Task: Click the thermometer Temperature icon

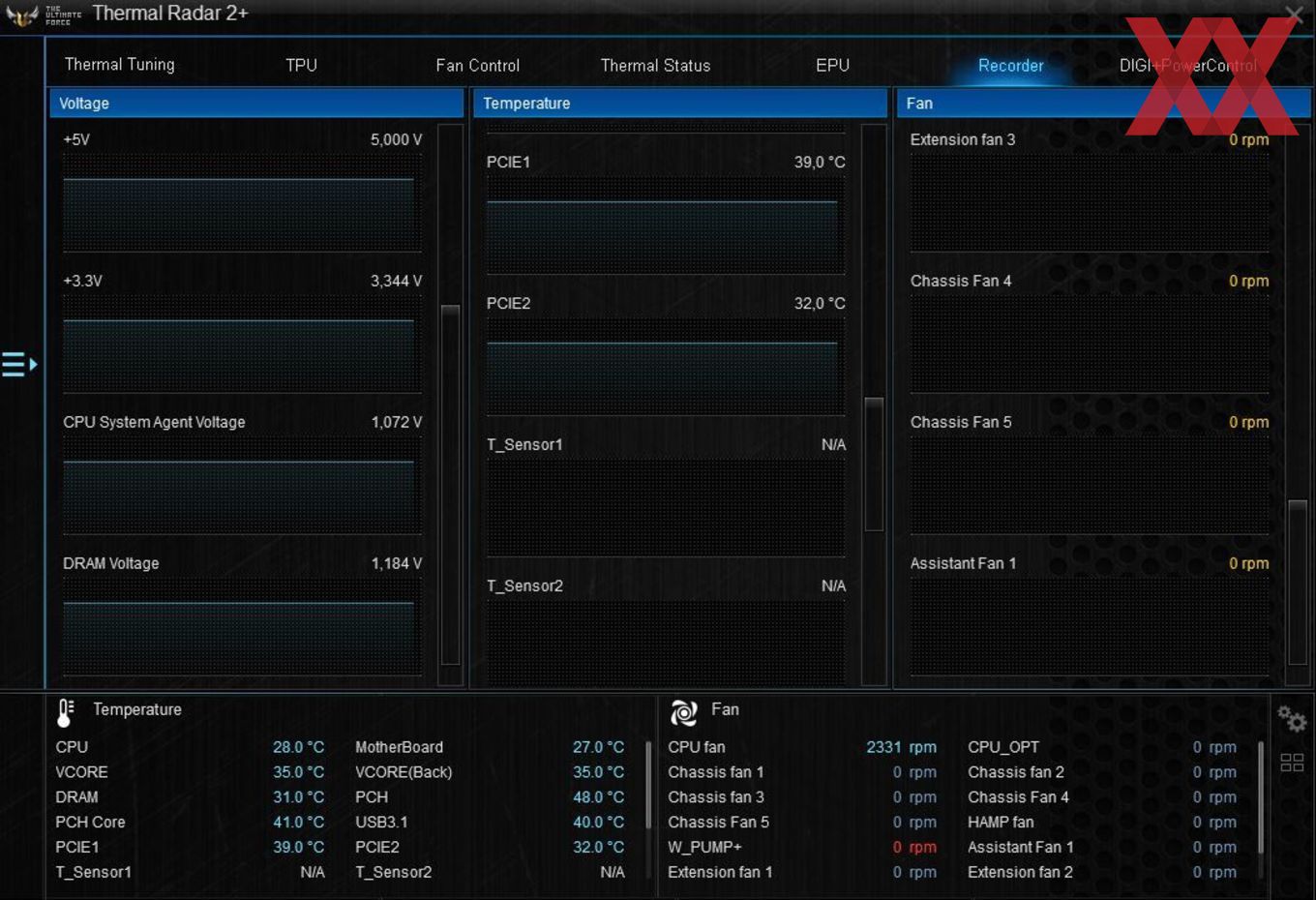Action: coord(65,712)
